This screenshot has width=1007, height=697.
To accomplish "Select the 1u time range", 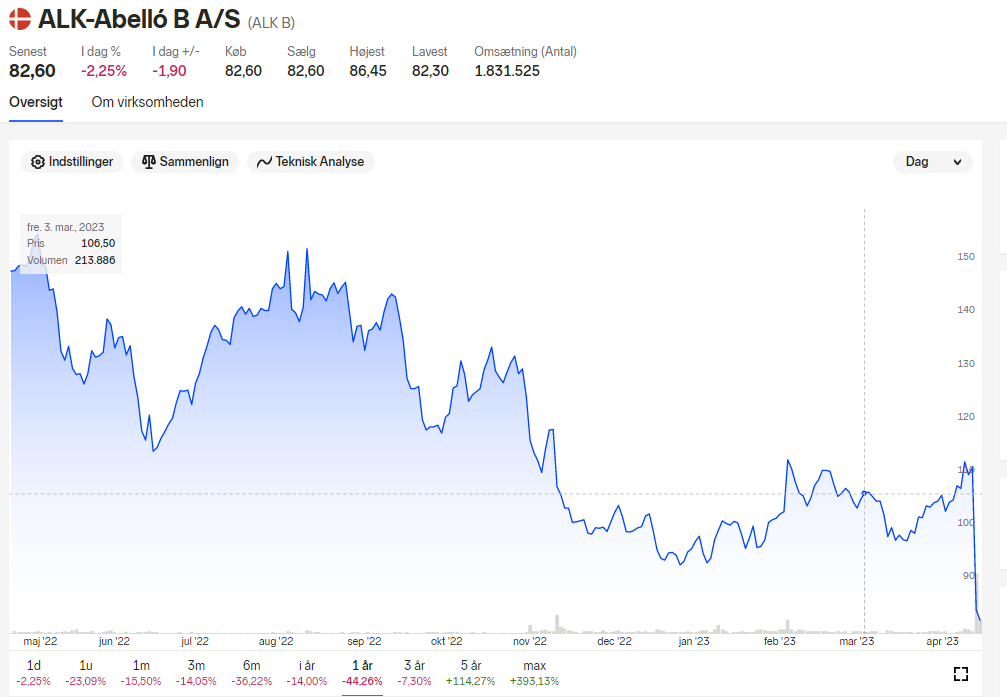I will click(85, 673).
